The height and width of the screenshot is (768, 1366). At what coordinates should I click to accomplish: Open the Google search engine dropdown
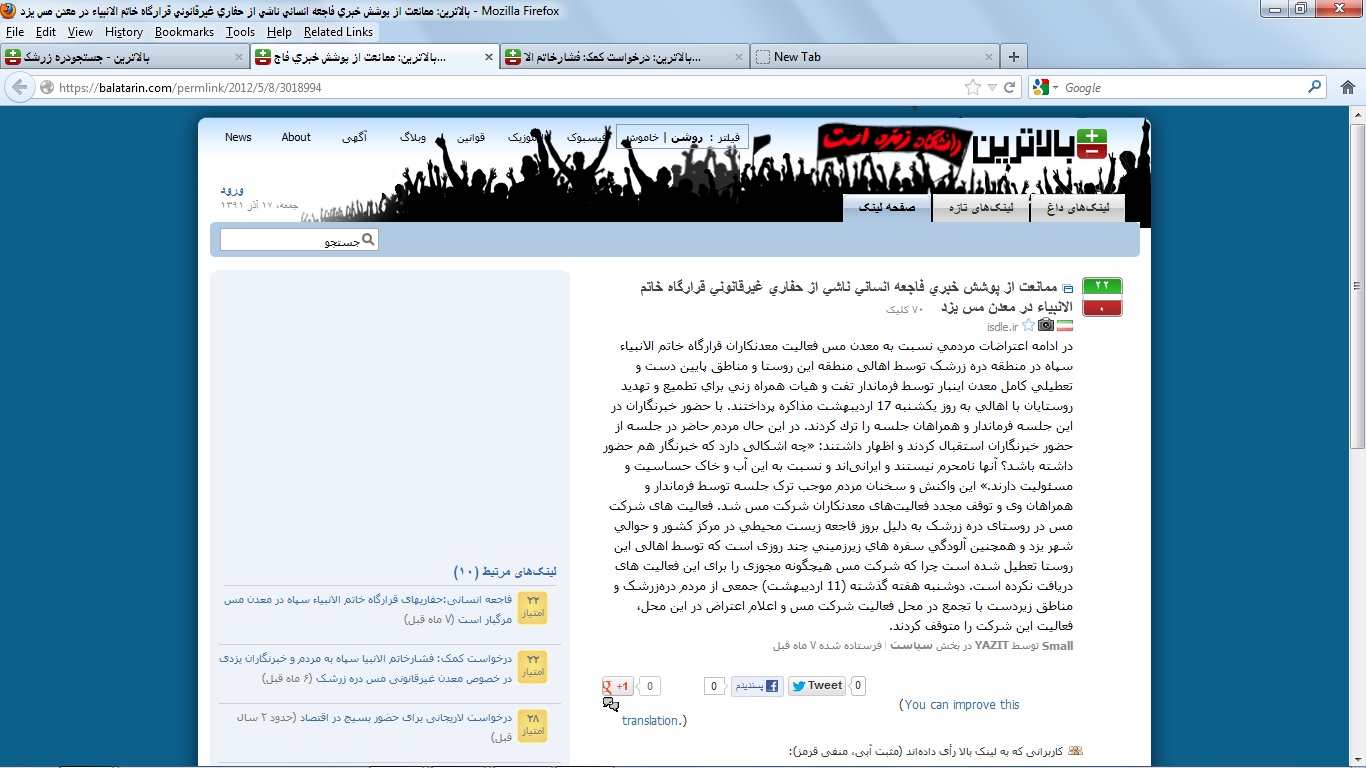click(x=1047, y=87)
